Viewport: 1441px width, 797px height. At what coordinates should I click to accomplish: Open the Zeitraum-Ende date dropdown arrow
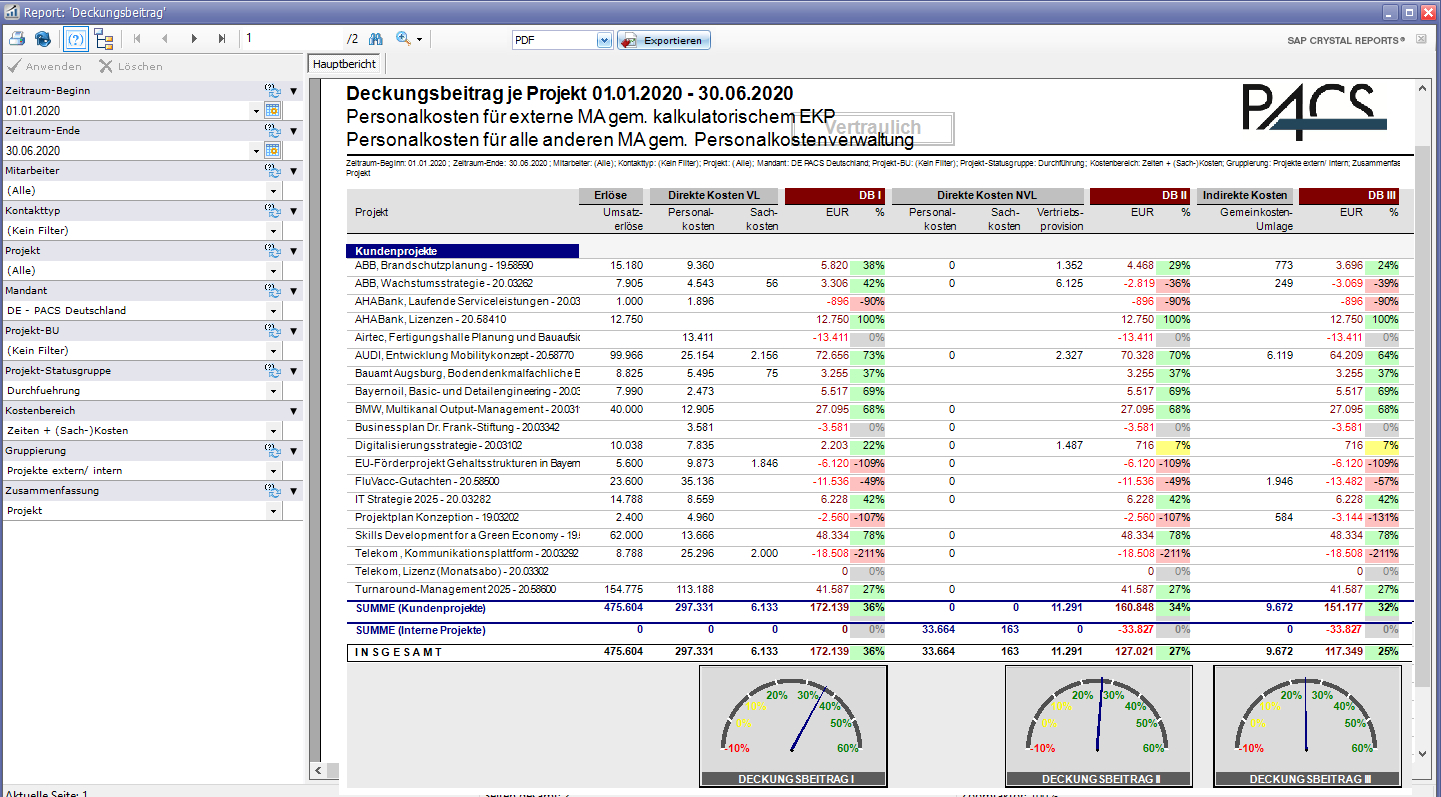coord(256,151)
